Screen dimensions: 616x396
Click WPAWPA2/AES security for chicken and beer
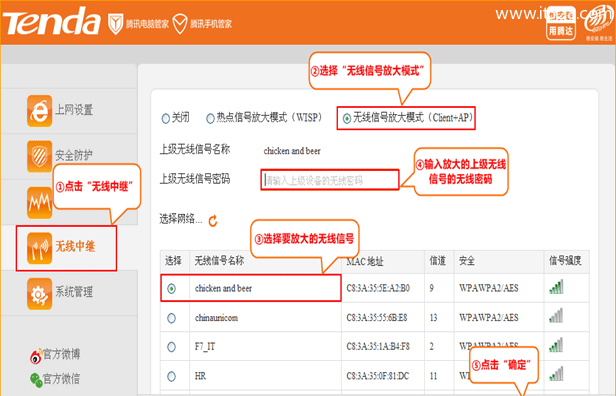489,288
